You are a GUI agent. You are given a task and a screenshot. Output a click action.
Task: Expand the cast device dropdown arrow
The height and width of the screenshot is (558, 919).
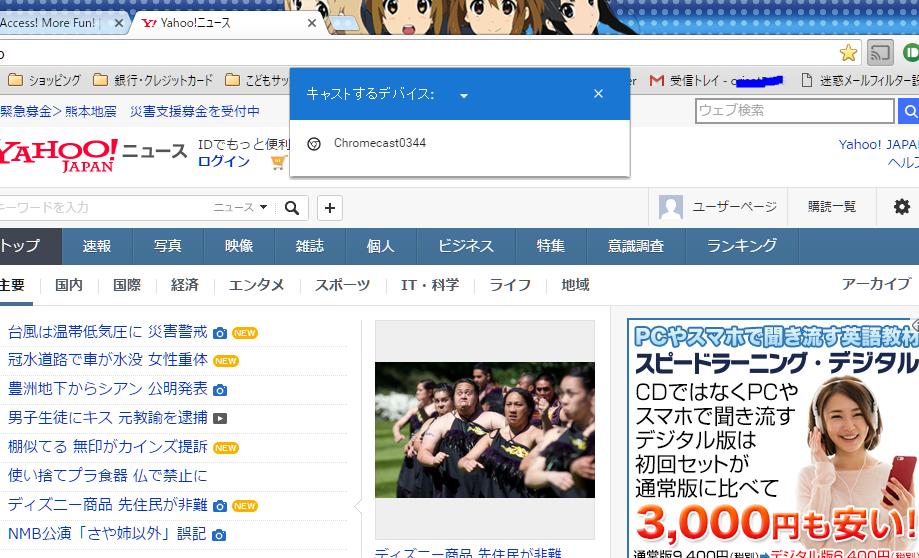[x=464, y=96]
